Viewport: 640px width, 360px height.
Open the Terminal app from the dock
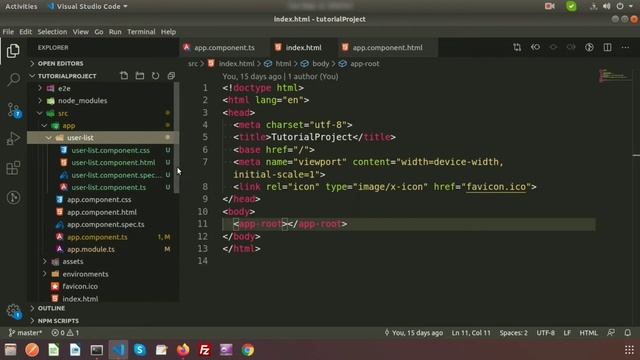click(x=97, y=350)
